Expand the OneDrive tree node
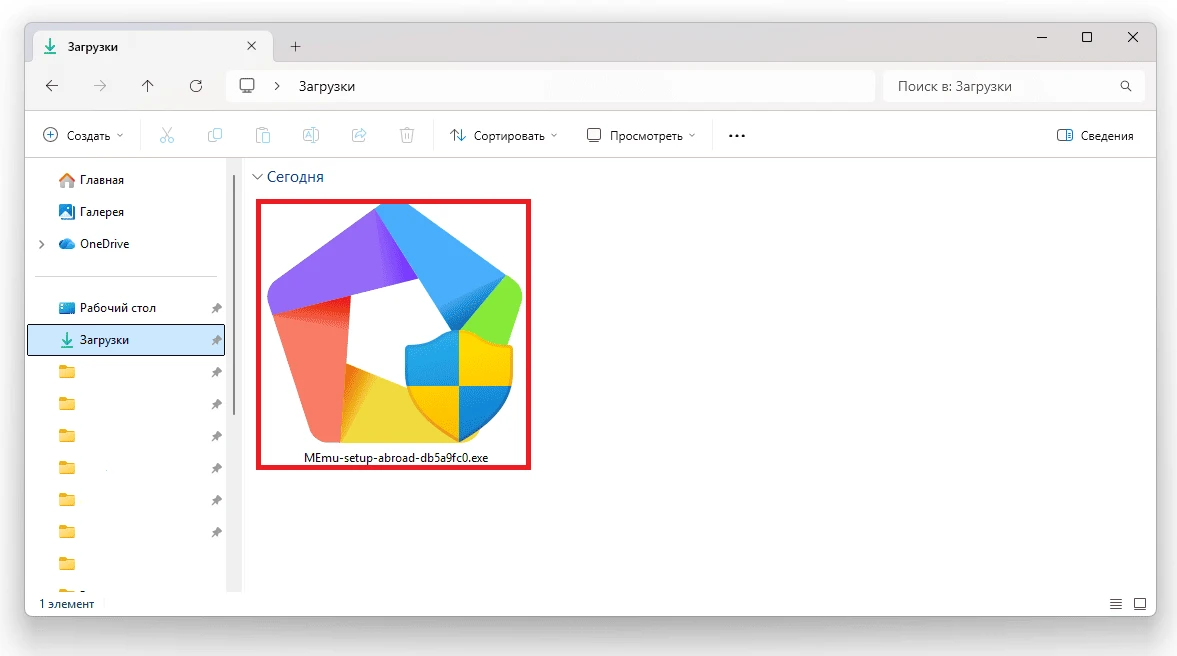The height and width of the screenshot is (656, 1177). pyautogui.click(x=41, y=244)
